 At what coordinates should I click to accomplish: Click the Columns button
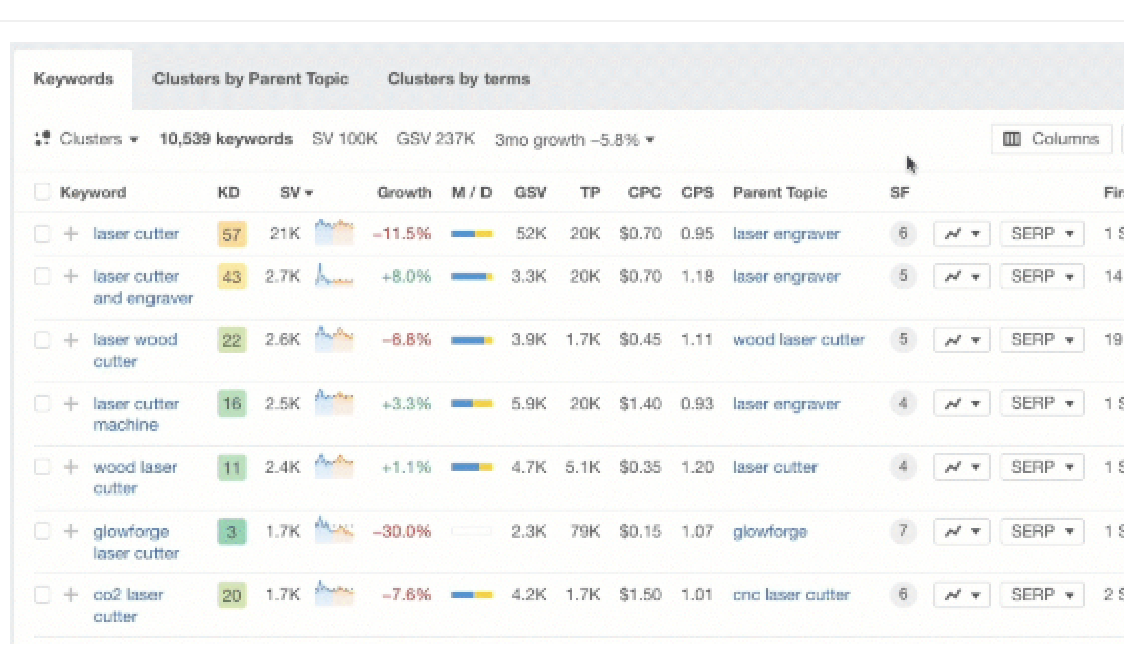click(x=1051, y=139)
